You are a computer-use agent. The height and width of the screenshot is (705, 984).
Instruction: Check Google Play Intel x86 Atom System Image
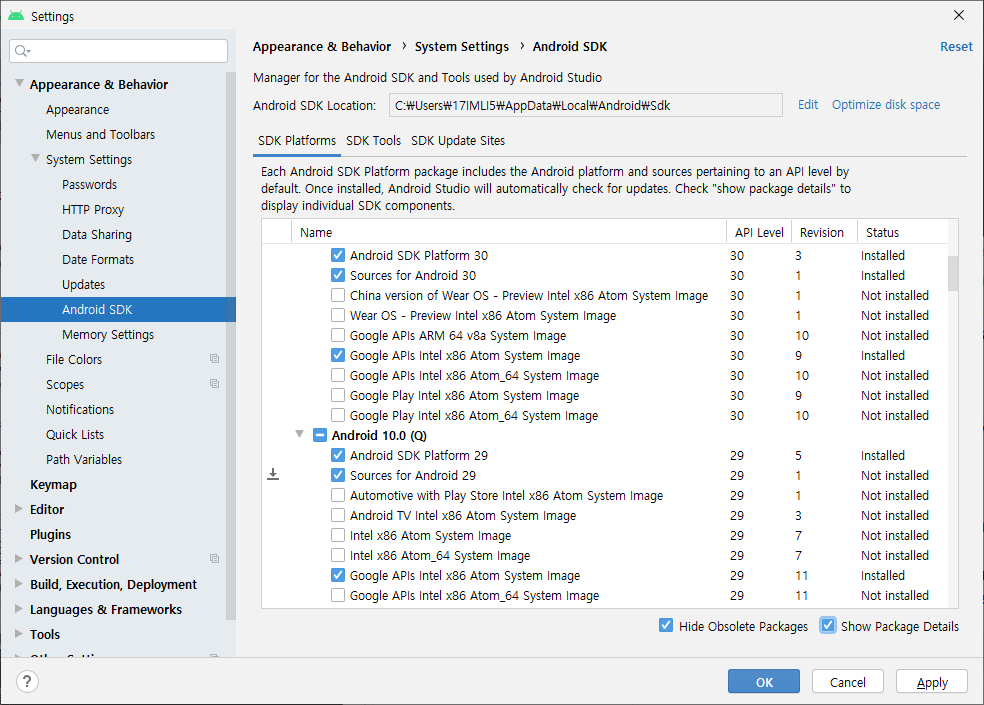338,395
